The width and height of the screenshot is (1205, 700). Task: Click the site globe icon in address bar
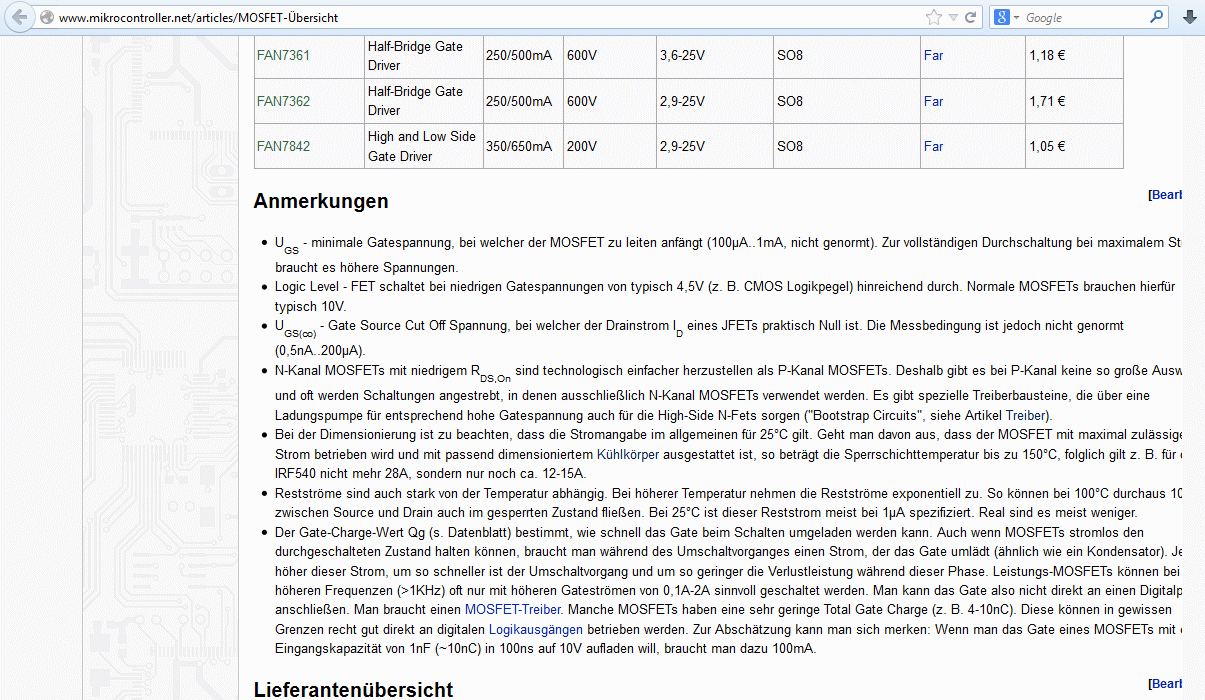tap(46, 17)
